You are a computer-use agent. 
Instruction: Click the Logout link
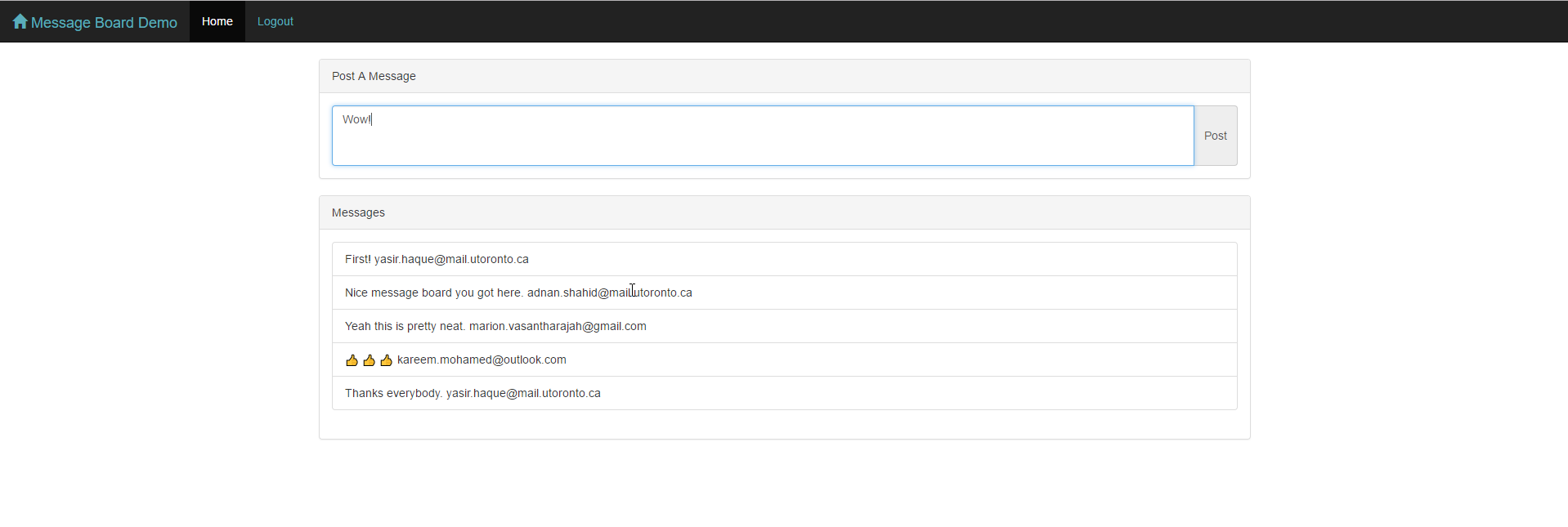(x=276, y=21)
